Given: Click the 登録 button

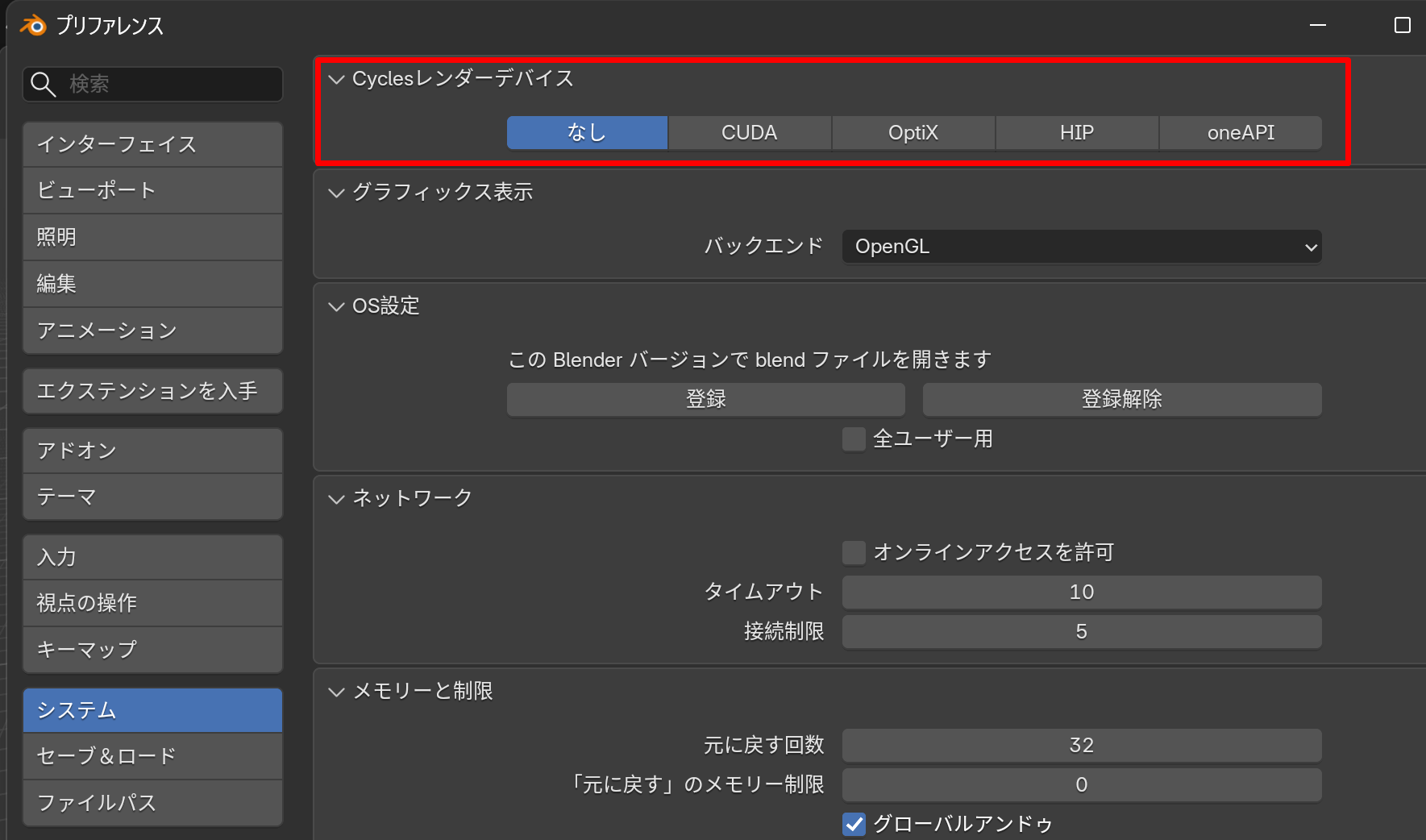Looking at the screenshot, I should click(x=706, y=400).
